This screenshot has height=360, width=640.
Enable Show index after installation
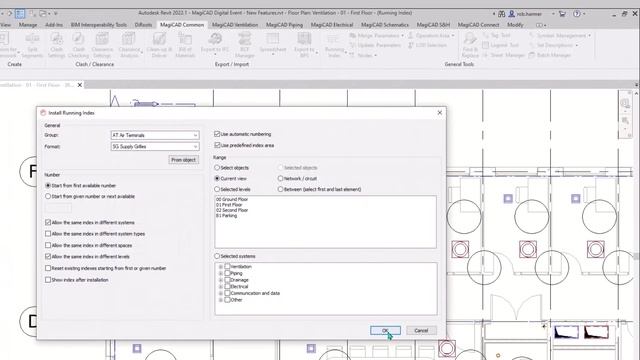point(48,280)
